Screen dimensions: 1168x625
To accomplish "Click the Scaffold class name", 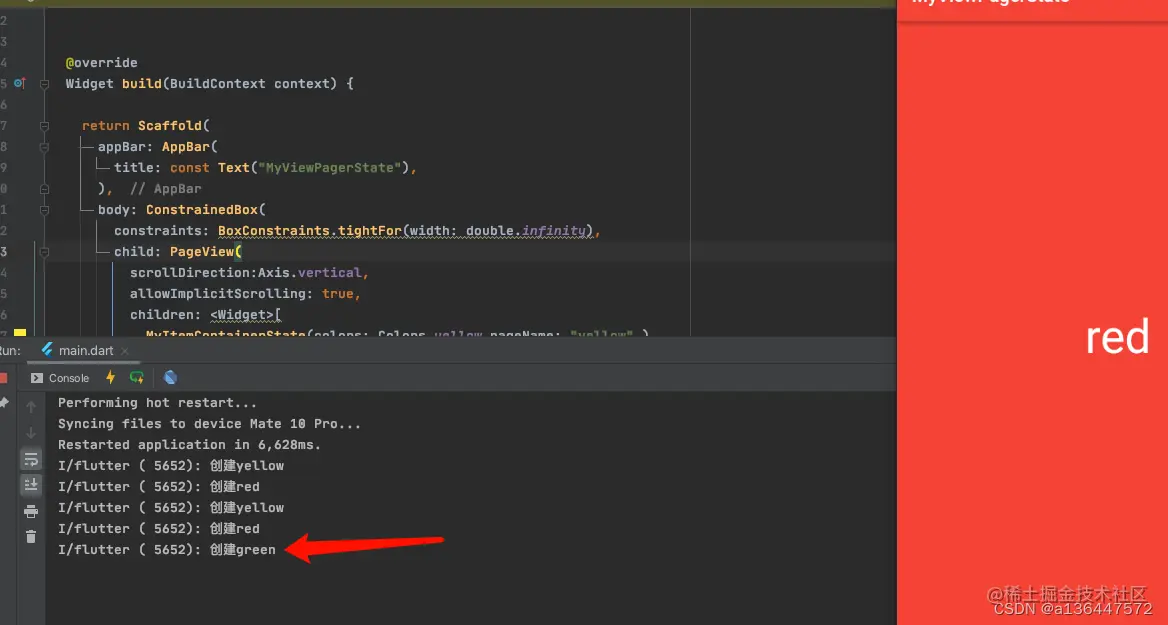I will [x=170, y=126].
